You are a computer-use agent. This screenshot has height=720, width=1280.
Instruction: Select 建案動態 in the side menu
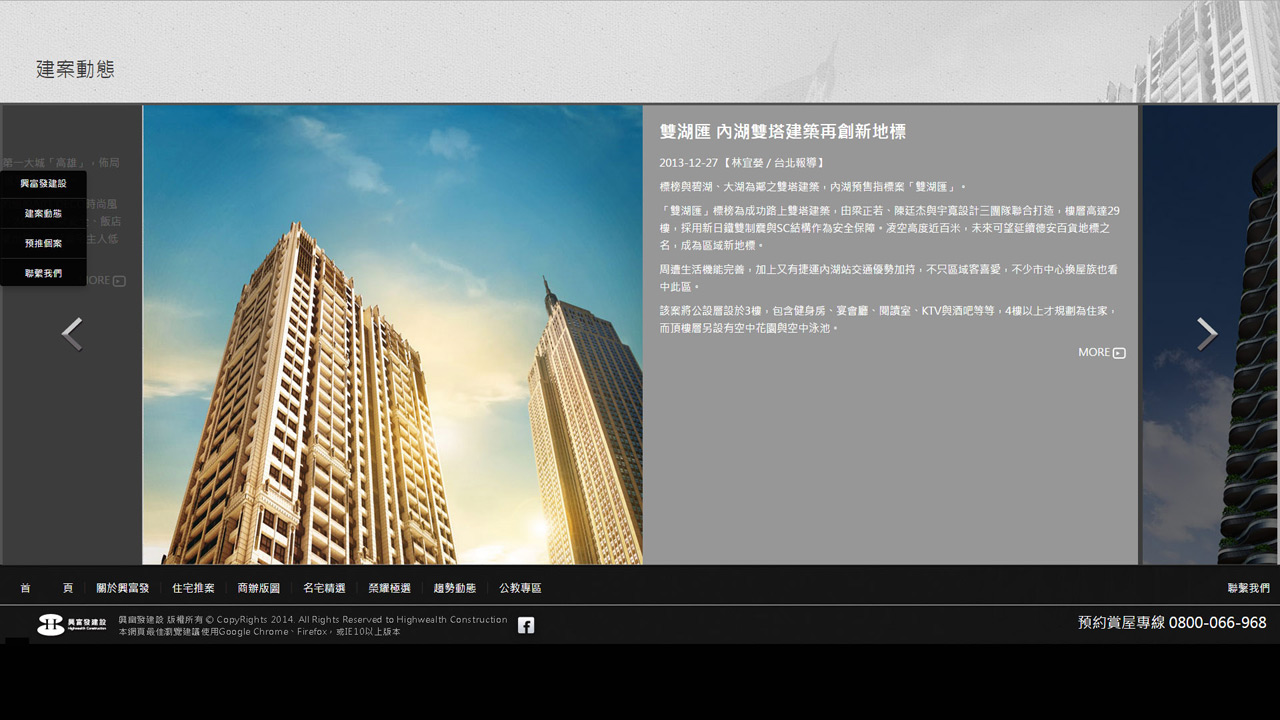coord(43,213)
